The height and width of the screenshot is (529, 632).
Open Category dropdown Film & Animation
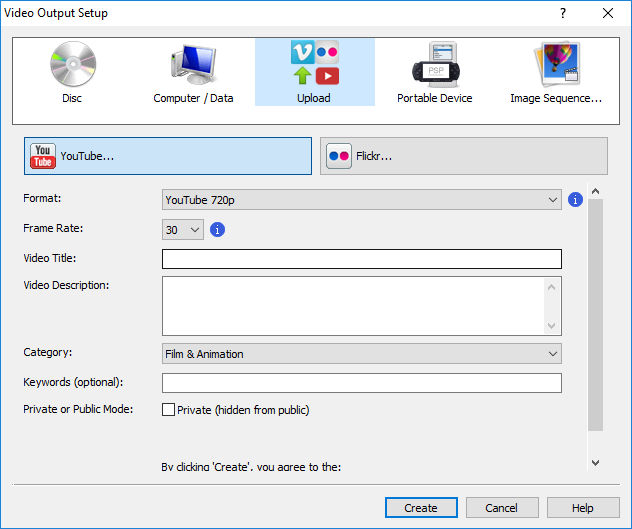361,354
